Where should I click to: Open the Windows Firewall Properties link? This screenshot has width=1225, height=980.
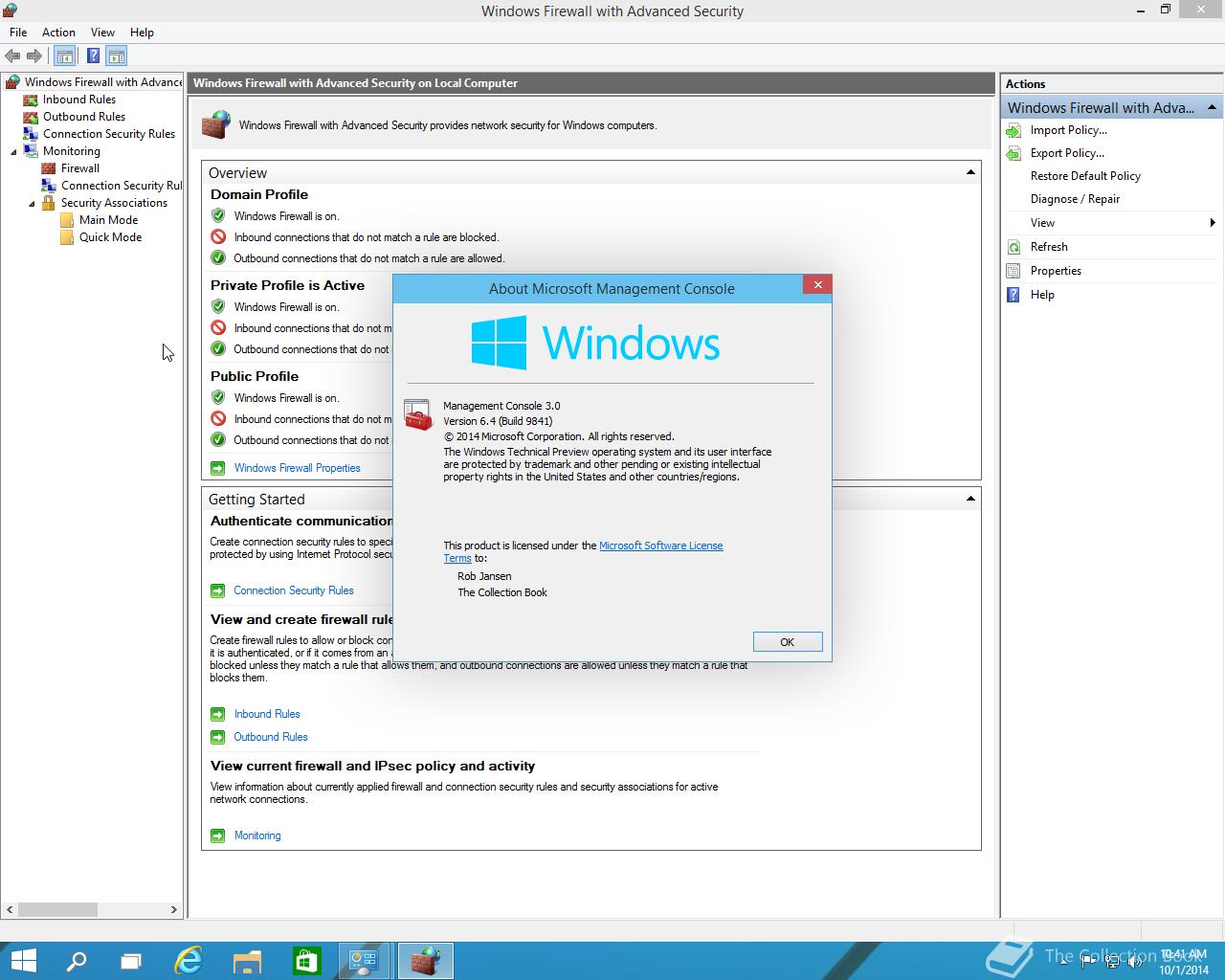point(297,468)
